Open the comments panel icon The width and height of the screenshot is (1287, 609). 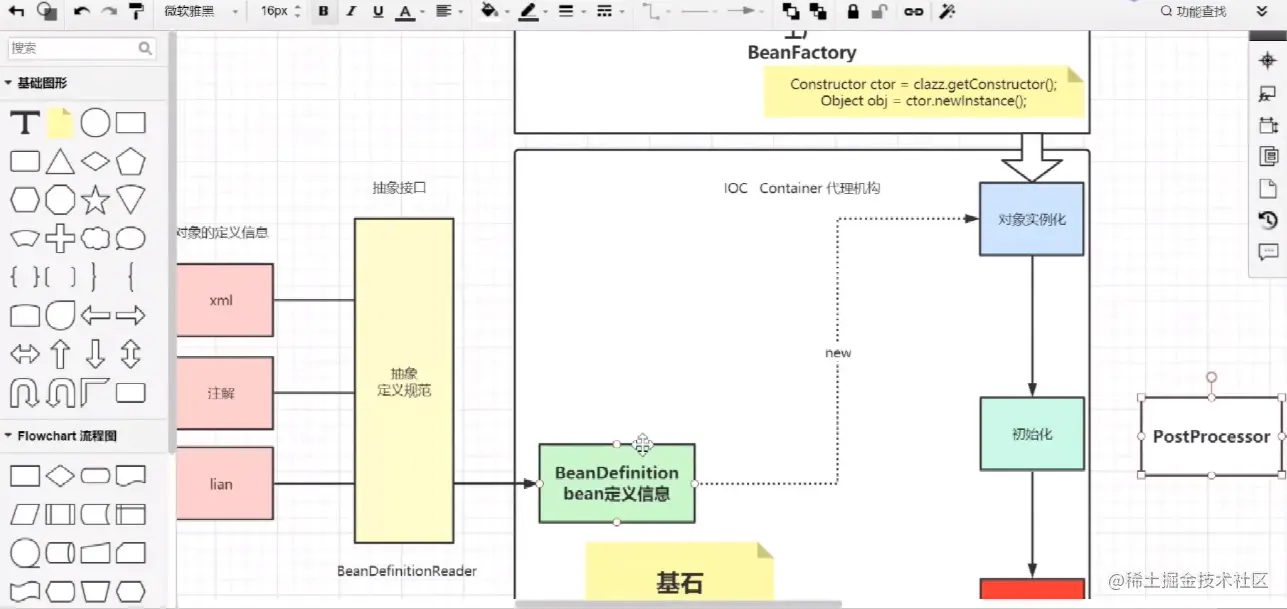point(1268,251)
